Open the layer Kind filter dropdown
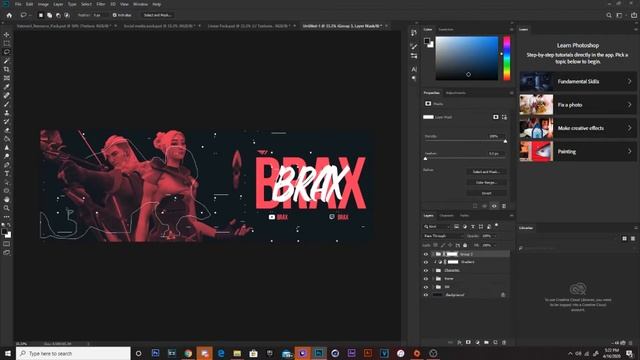640x360 pixels. [x=437, y=227]
